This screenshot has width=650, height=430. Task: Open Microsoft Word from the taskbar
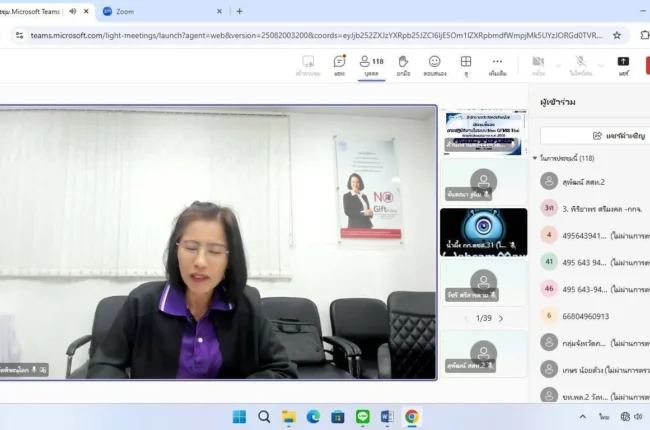(387, 417)
